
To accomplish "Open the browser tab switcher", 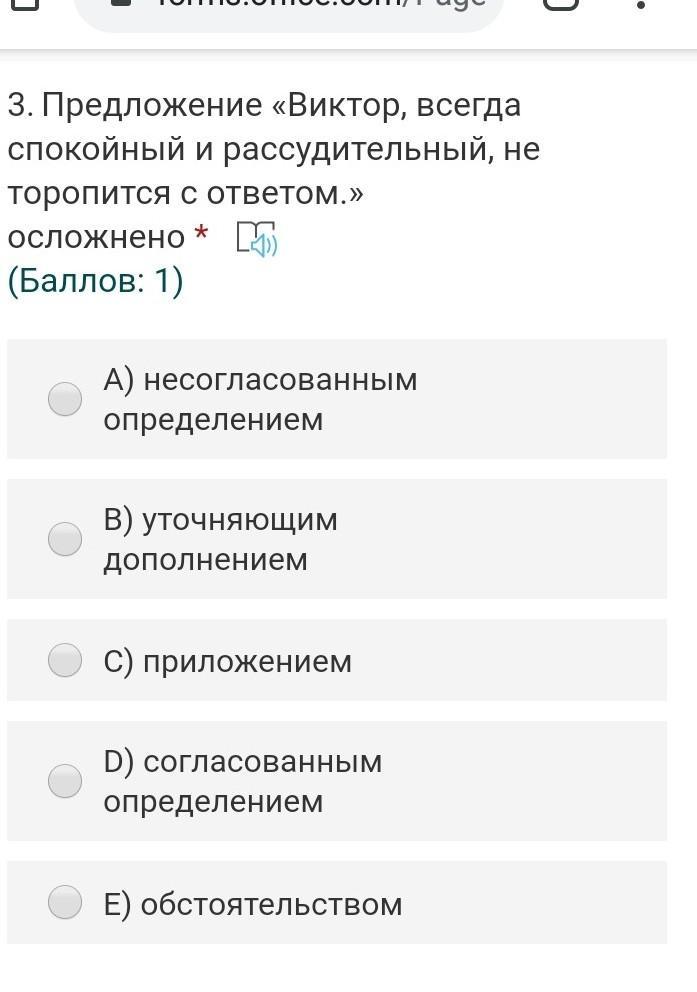I will pyautogui.click(x=562, y=5).
